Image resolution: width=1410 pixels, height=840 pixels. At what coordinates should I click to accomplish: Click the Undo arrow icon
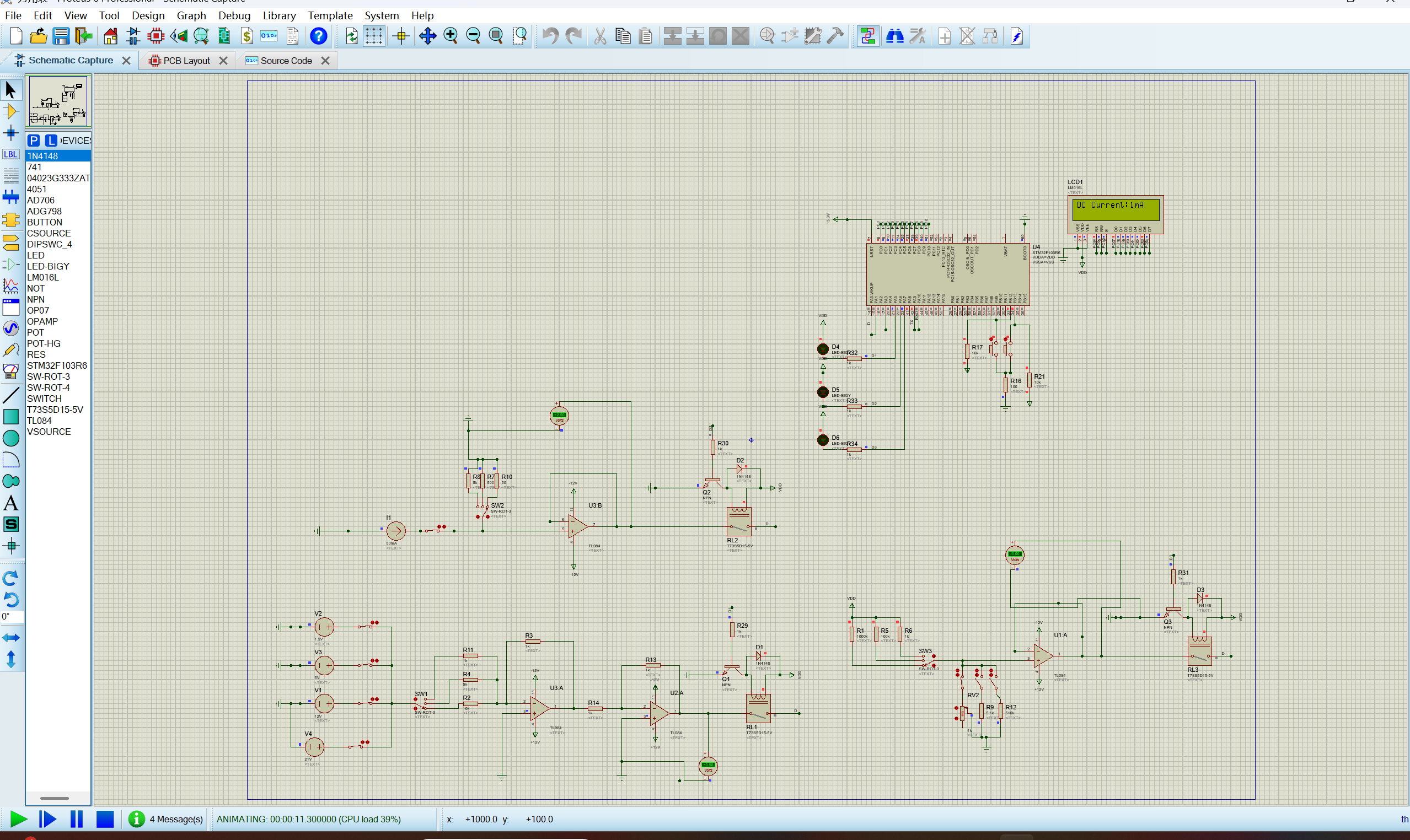[550, 36]
